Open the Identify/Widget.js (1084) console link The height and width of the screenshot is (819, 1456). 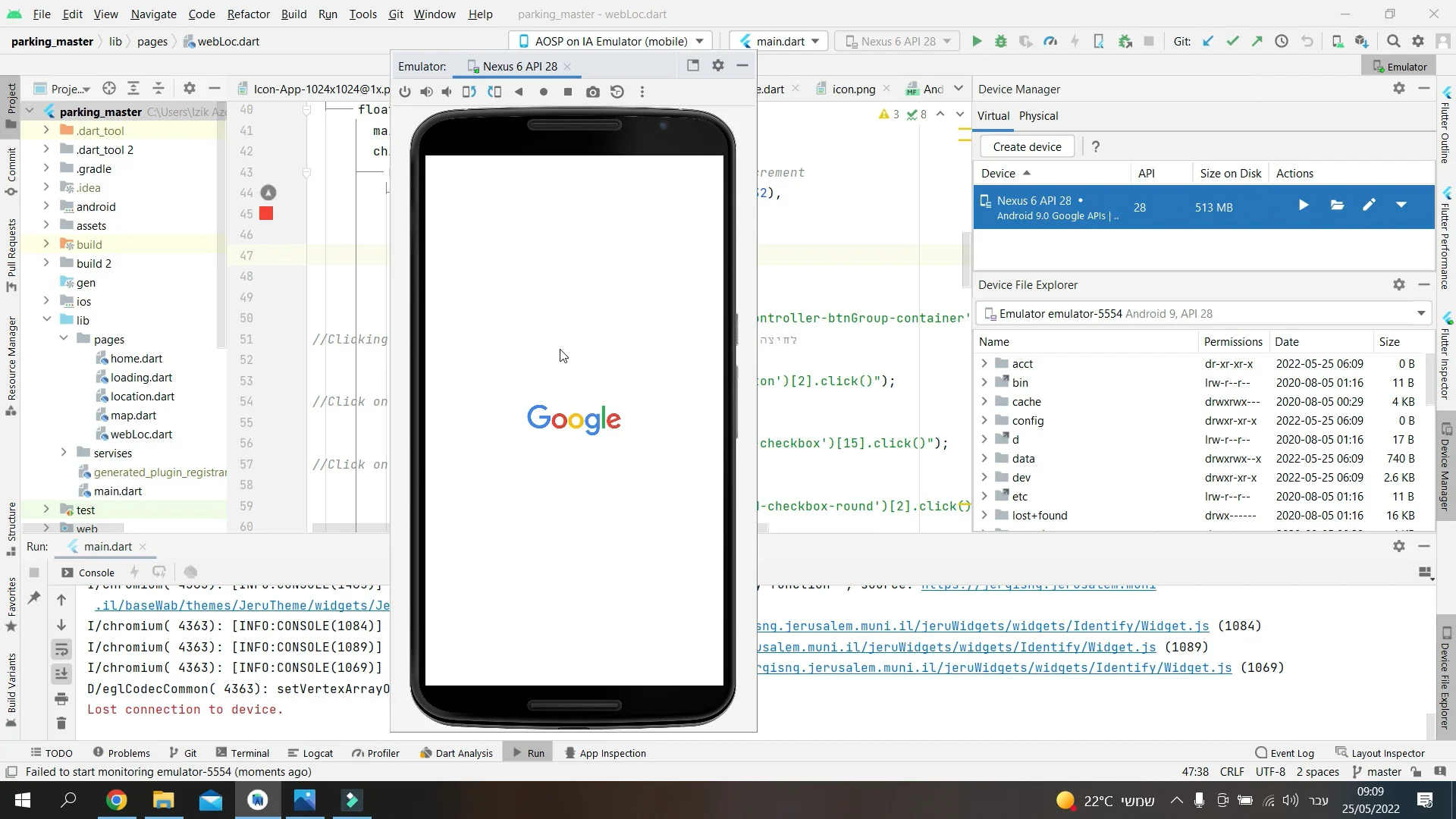coord(983,626)
